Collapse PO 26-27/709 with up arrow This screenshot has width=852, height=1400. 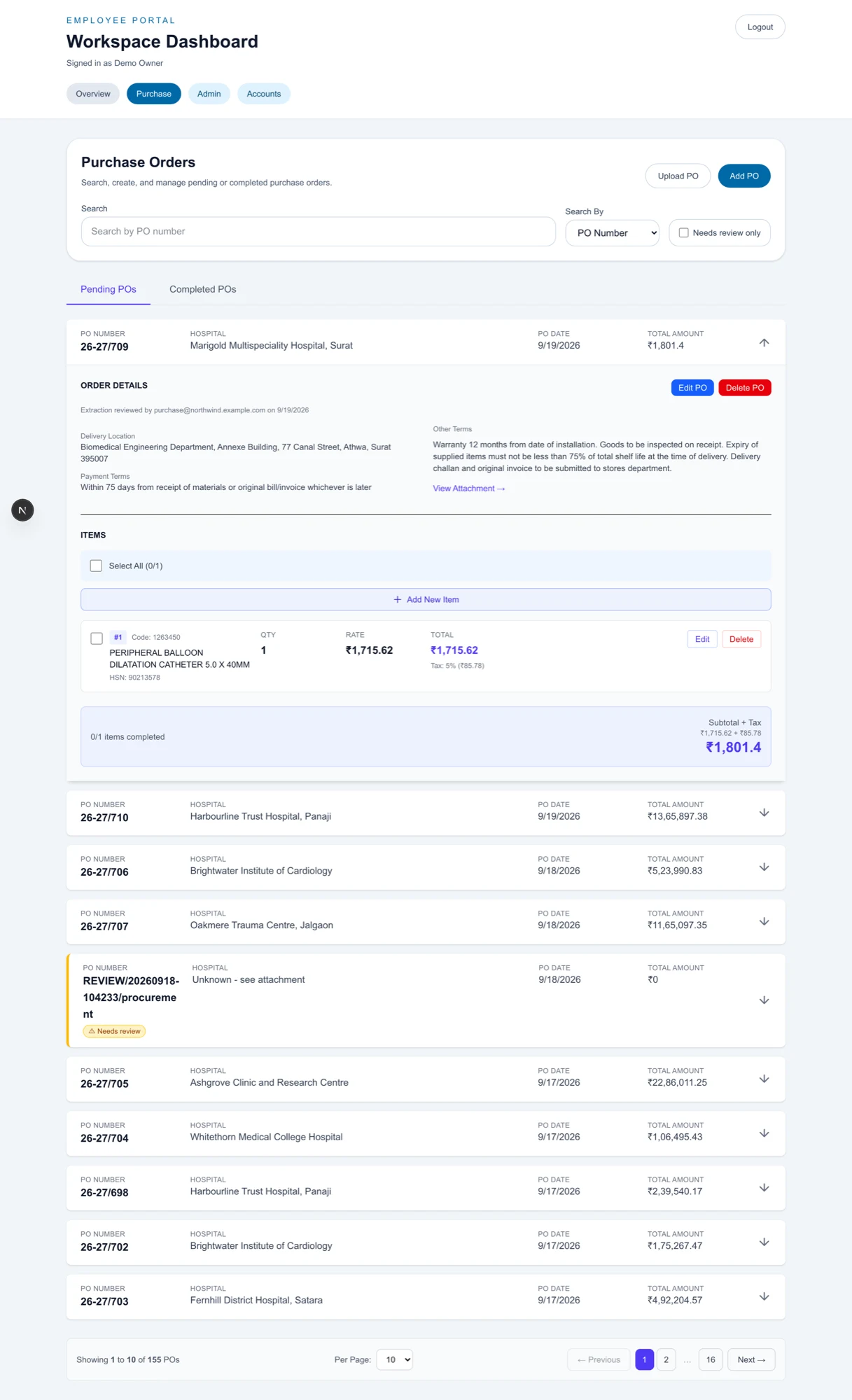coord(764,342)
